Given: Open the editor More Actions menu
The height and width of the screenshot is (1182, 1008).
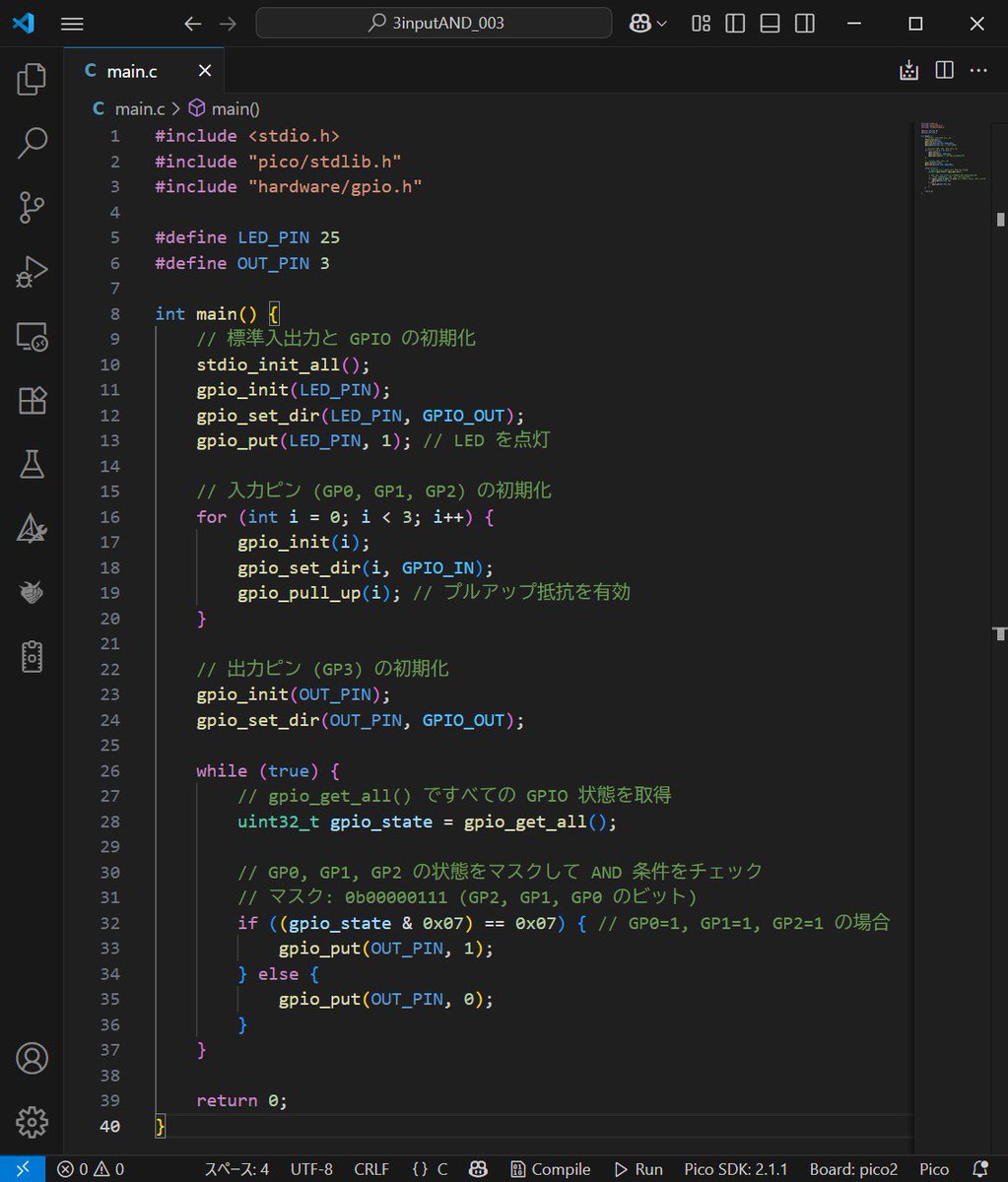Looking at the screenshot, I should pyautogui.click(x=978, y=71).
